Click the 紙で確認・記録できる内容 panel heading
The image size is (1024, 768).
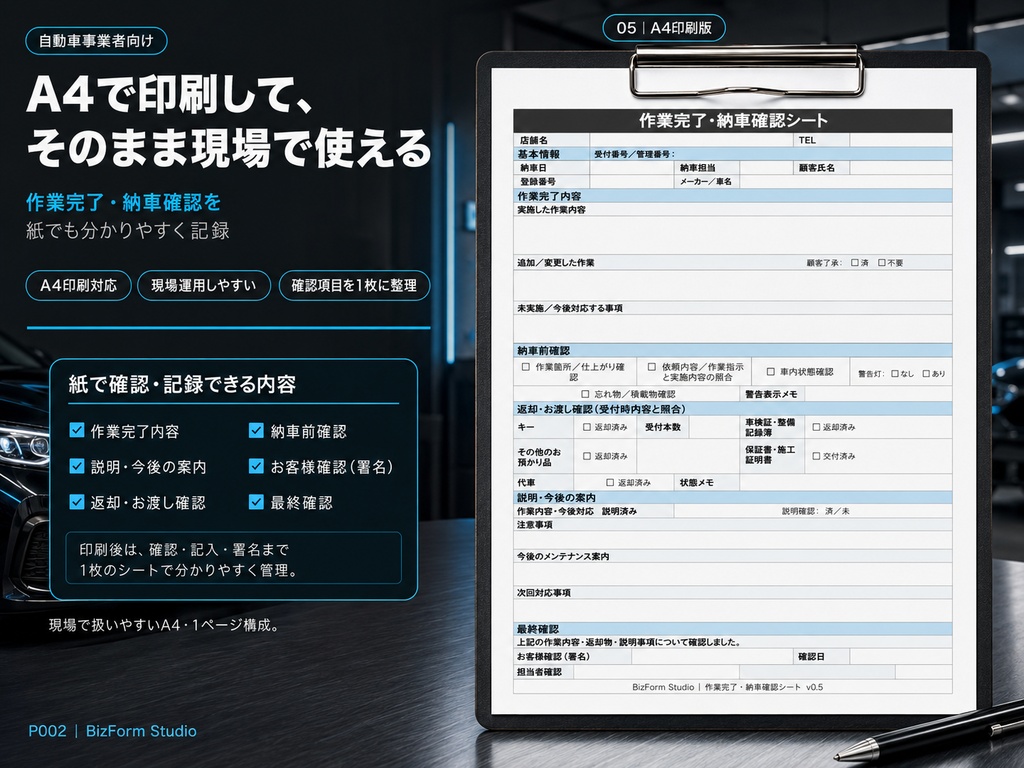point(182,384)
